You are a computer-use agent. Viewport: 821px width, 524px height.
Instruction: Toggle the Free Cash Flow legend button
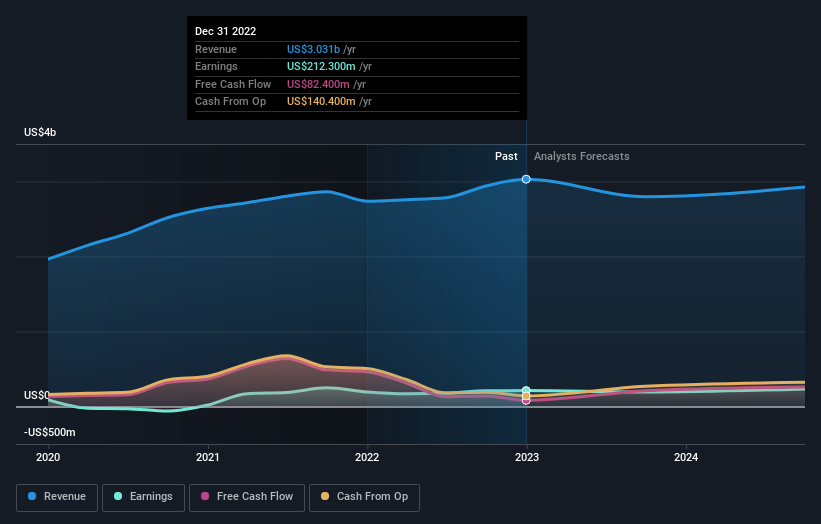click(x=247, y=497)
